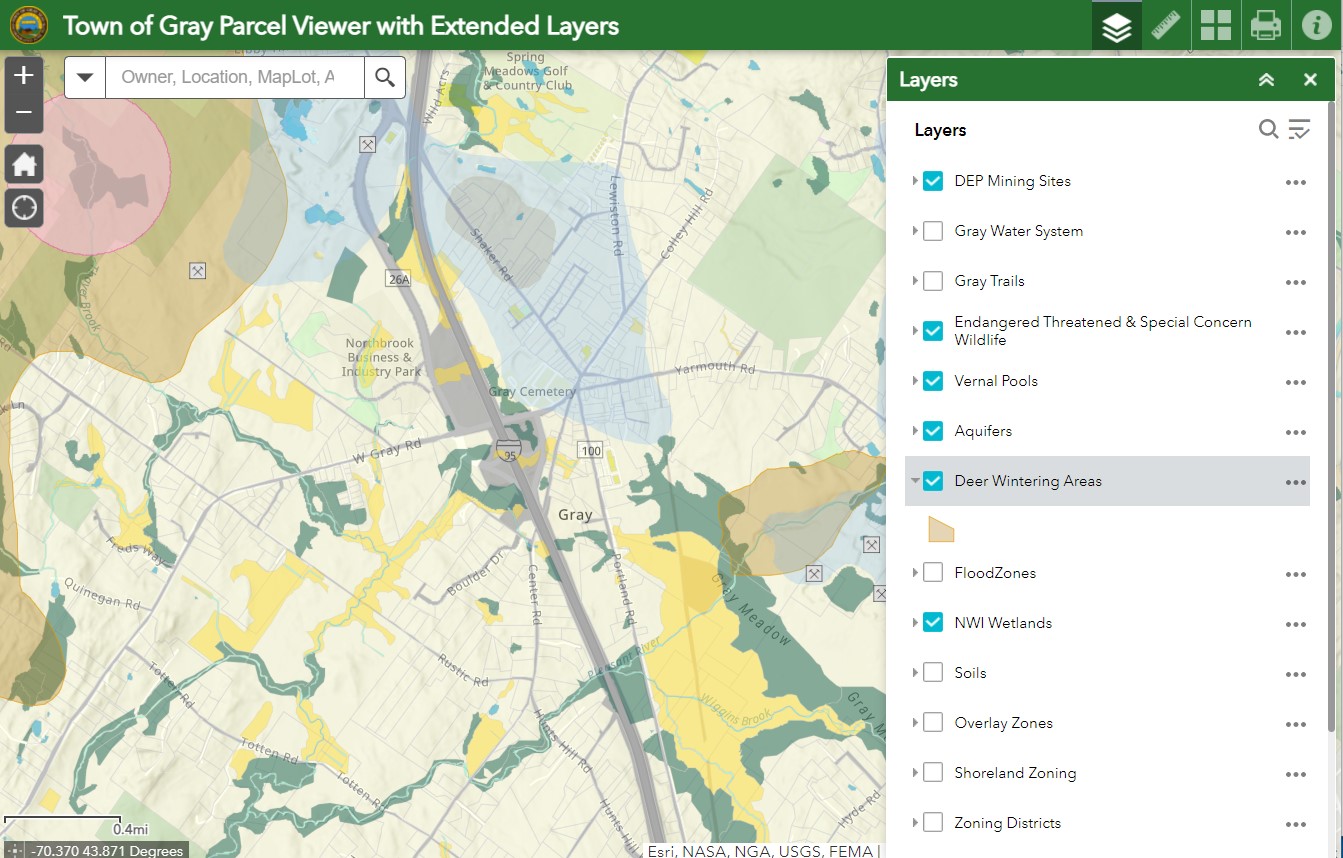Screen dimensions: 1343x858
Task: Open Soils more options menu
Action: point(1296,674)
